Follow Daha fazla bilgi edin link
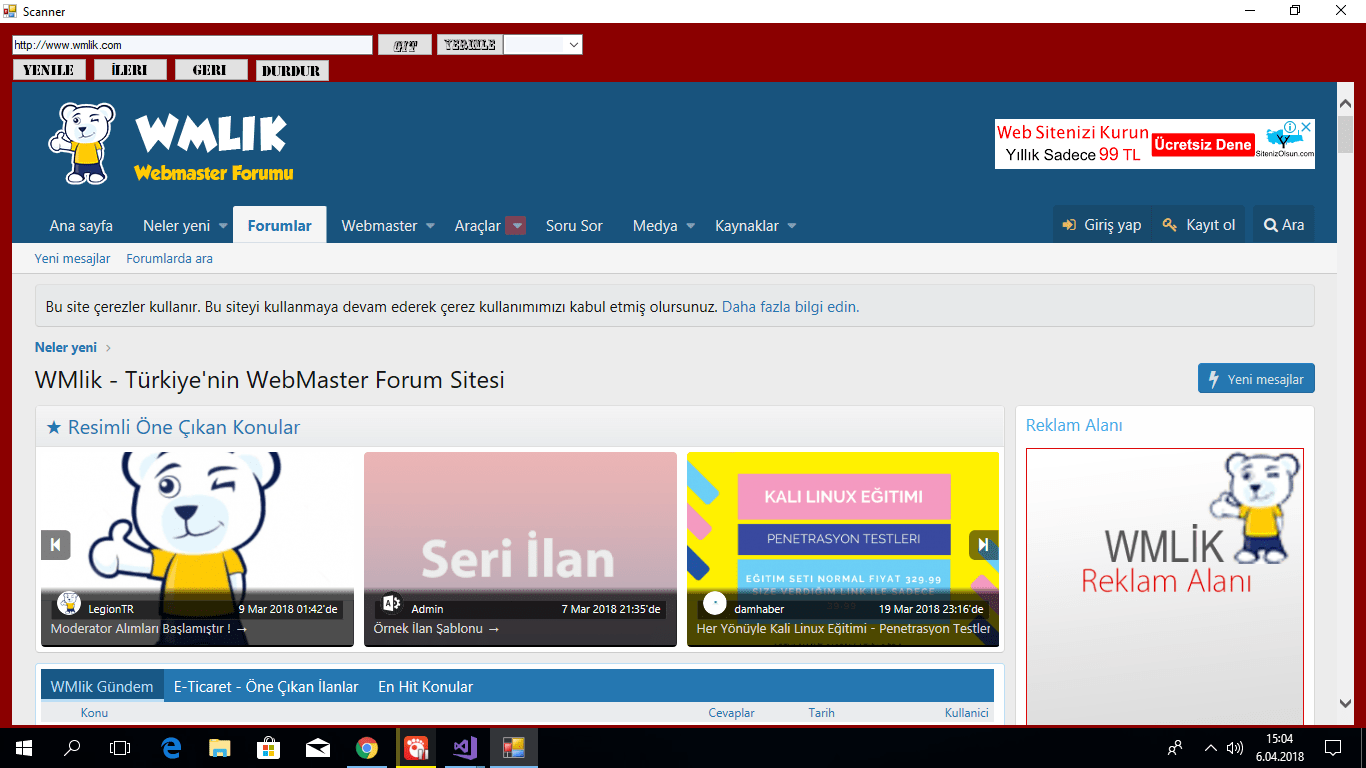The height and width of the screenshot is (768, 1366). 790,307
